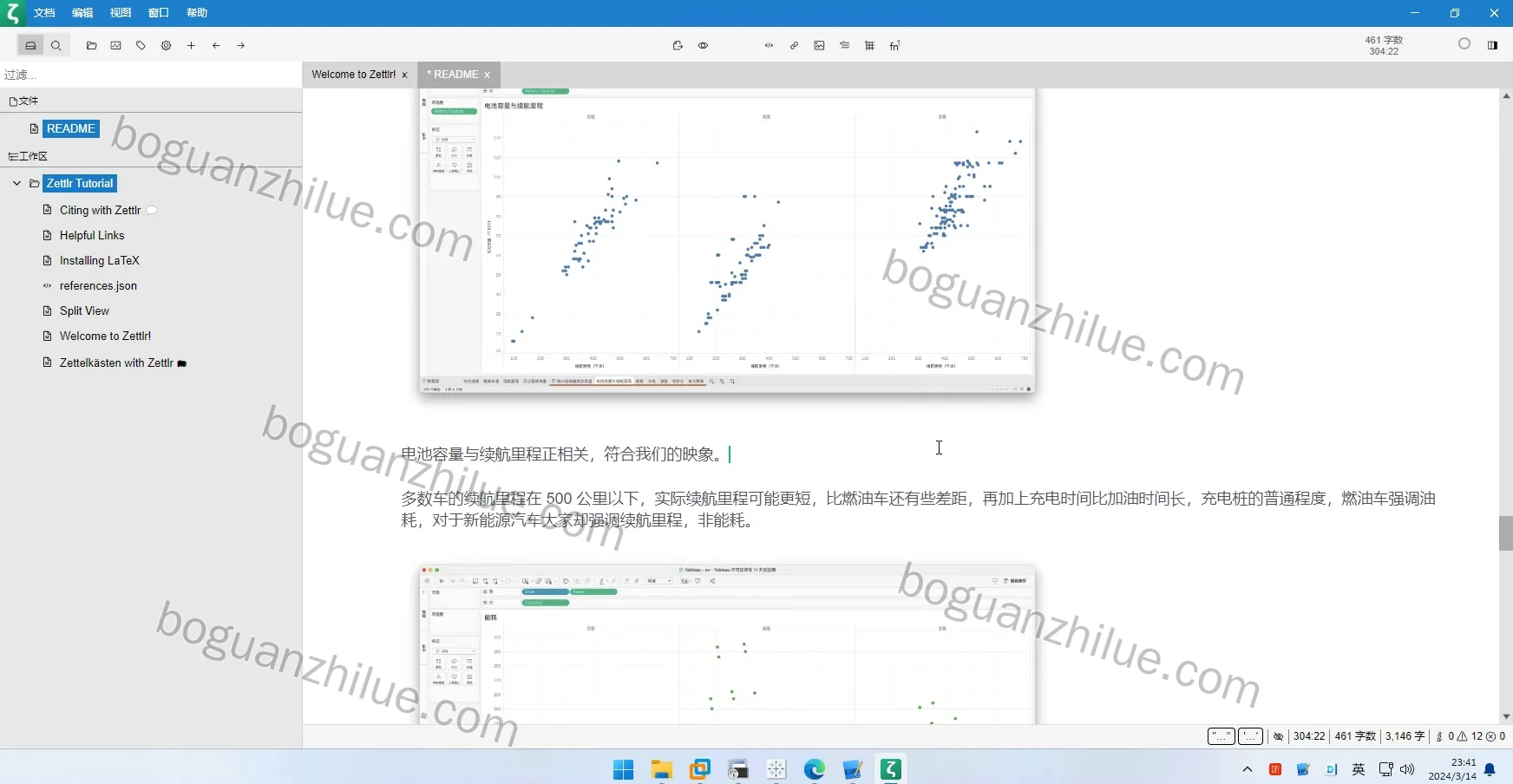Click the 文件 section header
Image resolution: width=1513 pixels, height=784 pixels.
24,101
